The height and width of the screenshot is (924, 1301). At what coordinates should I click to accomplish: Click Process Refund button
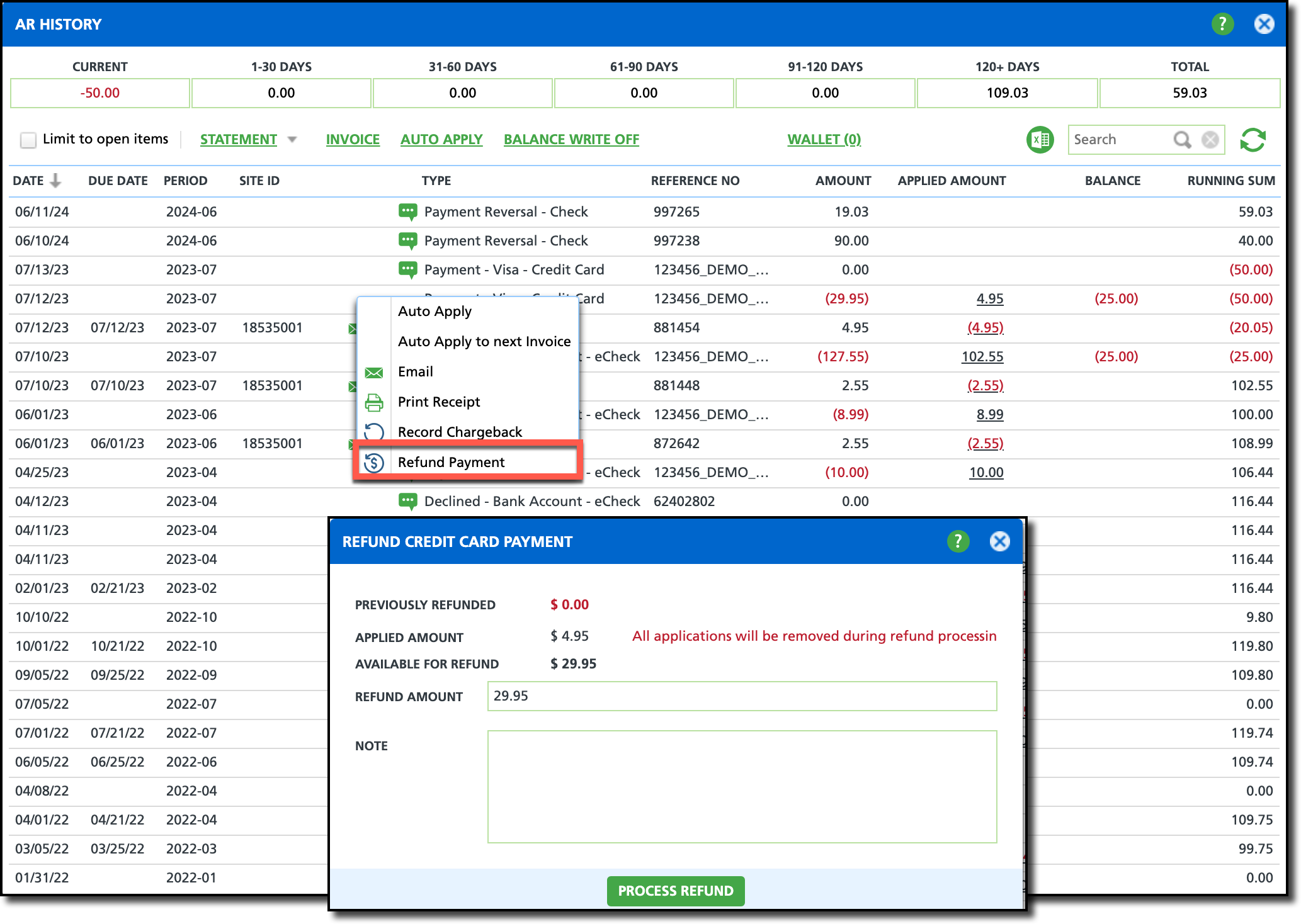coord(675,891)
